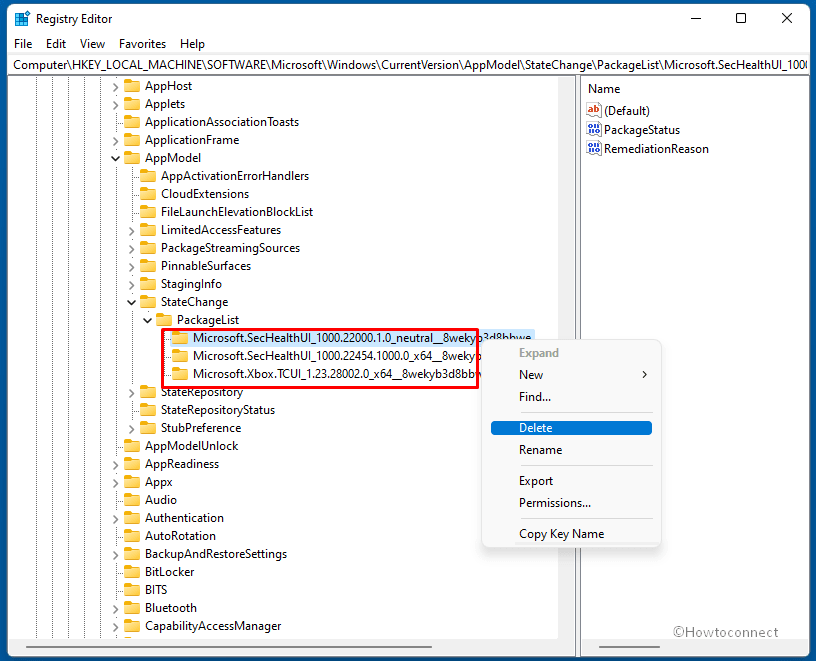This screenshot has height=661, width=816.
Task: Collapse the PackageList tree node
Action: coord(148,320)
